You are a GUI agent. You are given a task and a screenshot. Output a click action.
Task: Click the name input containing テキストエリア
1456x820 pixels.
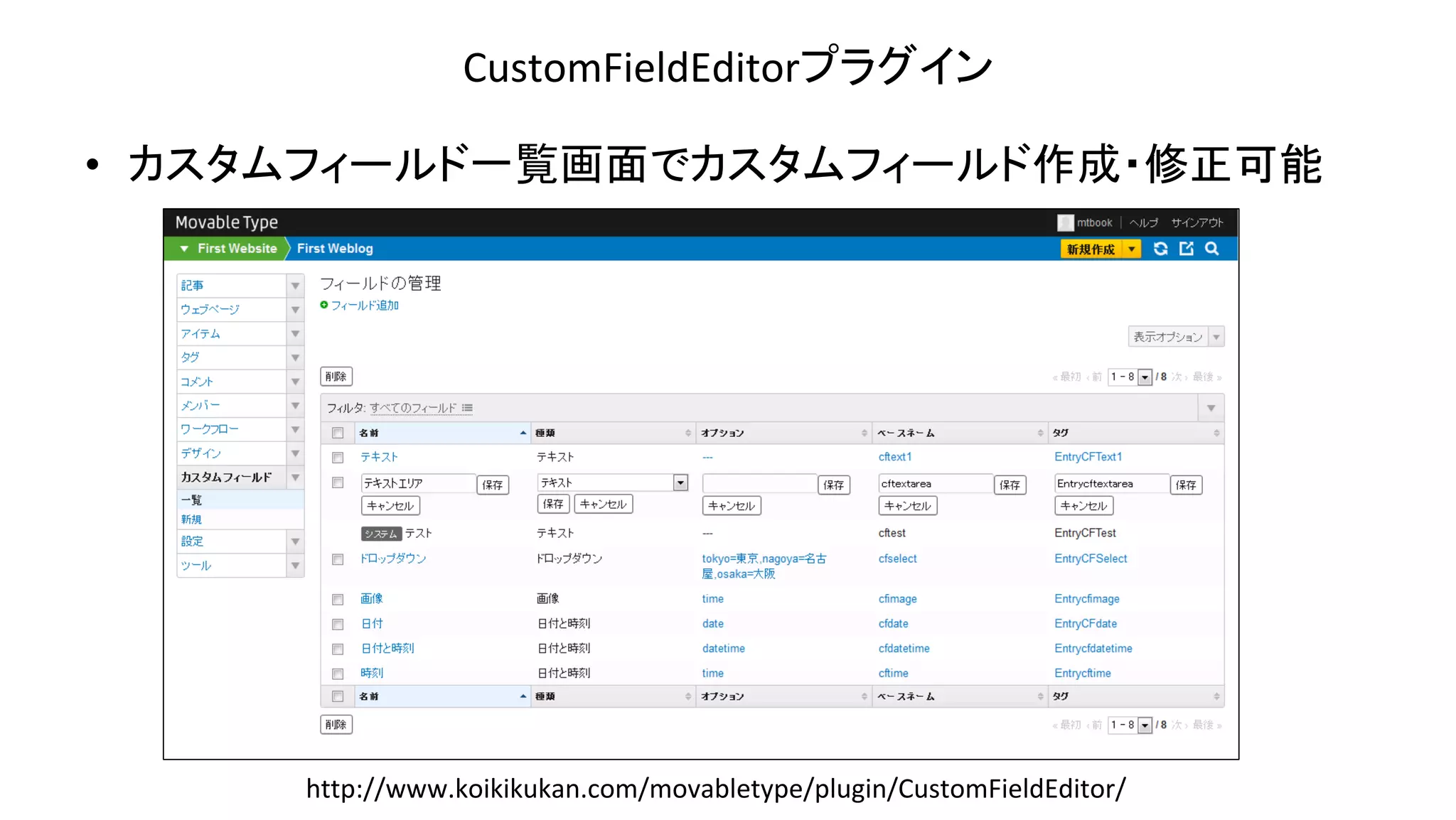[418, 484]
